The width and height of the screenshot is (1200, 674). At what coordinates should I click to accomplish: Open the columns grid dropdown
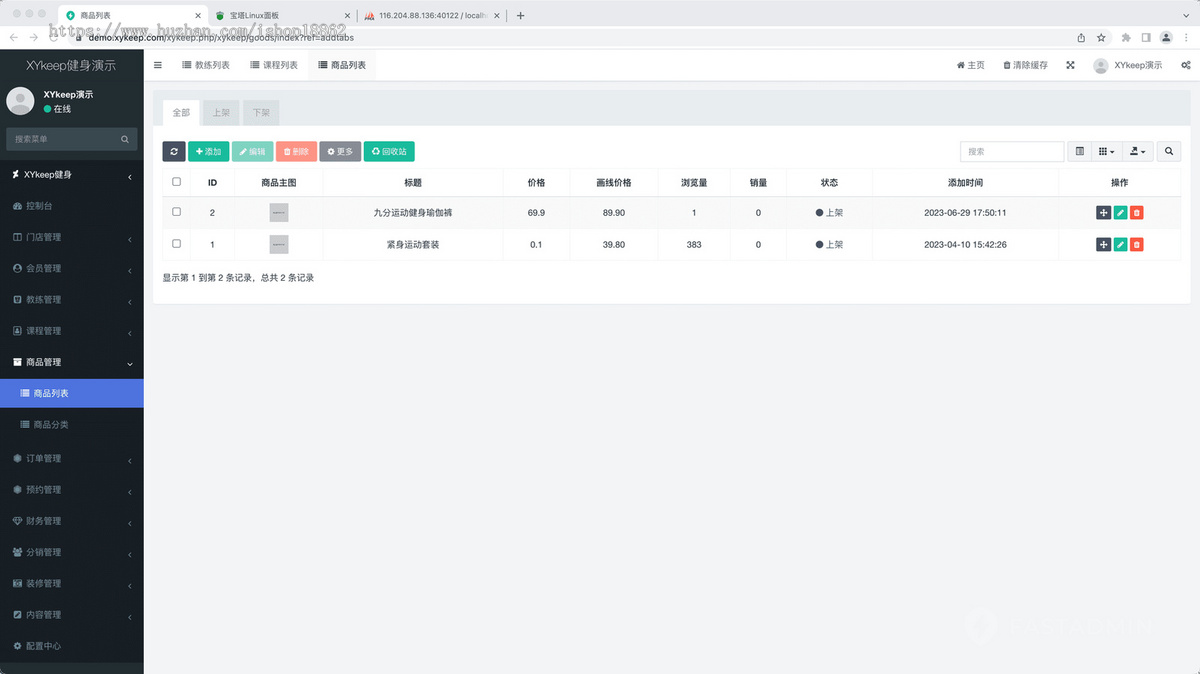(x=1106, y=152)
